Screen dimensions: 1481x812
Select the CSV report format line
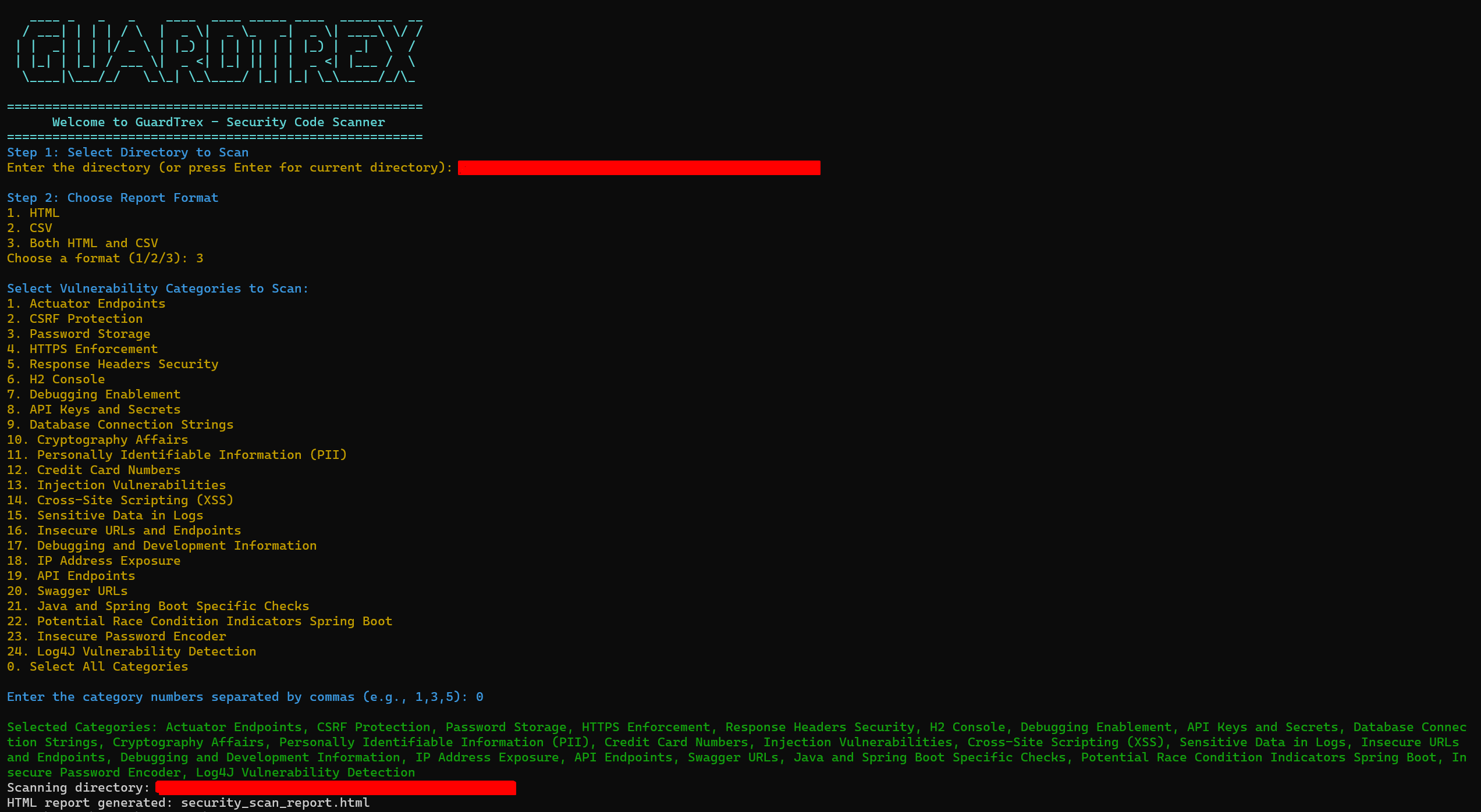[30, 228]
